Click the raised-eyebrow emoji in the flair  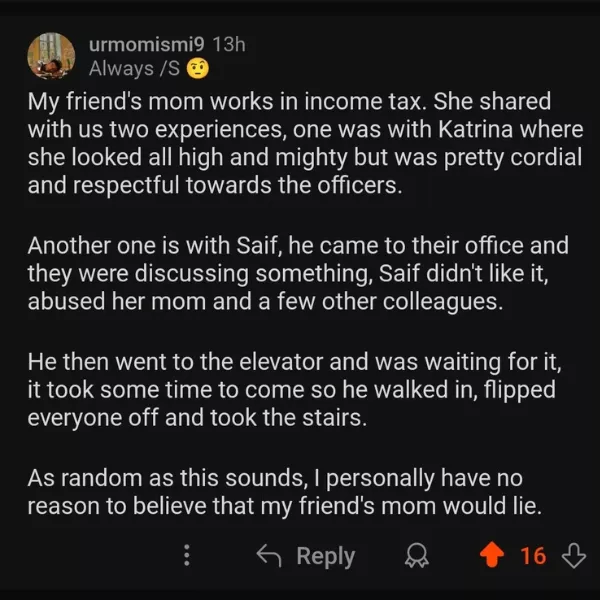pos(197,69)
